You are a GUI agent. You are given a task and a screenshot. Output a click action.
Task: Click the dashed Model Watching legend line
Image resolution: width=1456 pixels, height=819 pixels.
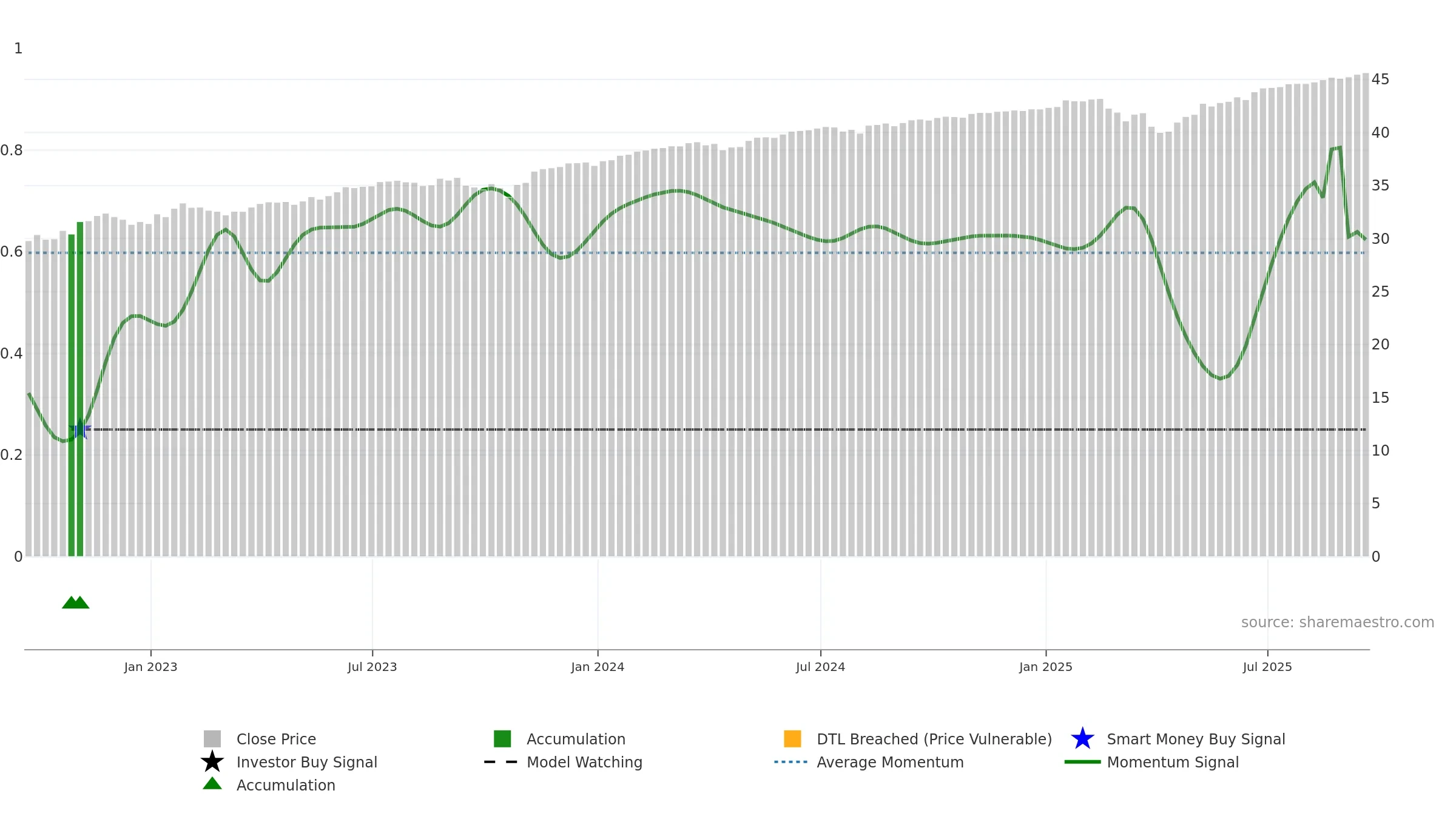pos(500,761)
